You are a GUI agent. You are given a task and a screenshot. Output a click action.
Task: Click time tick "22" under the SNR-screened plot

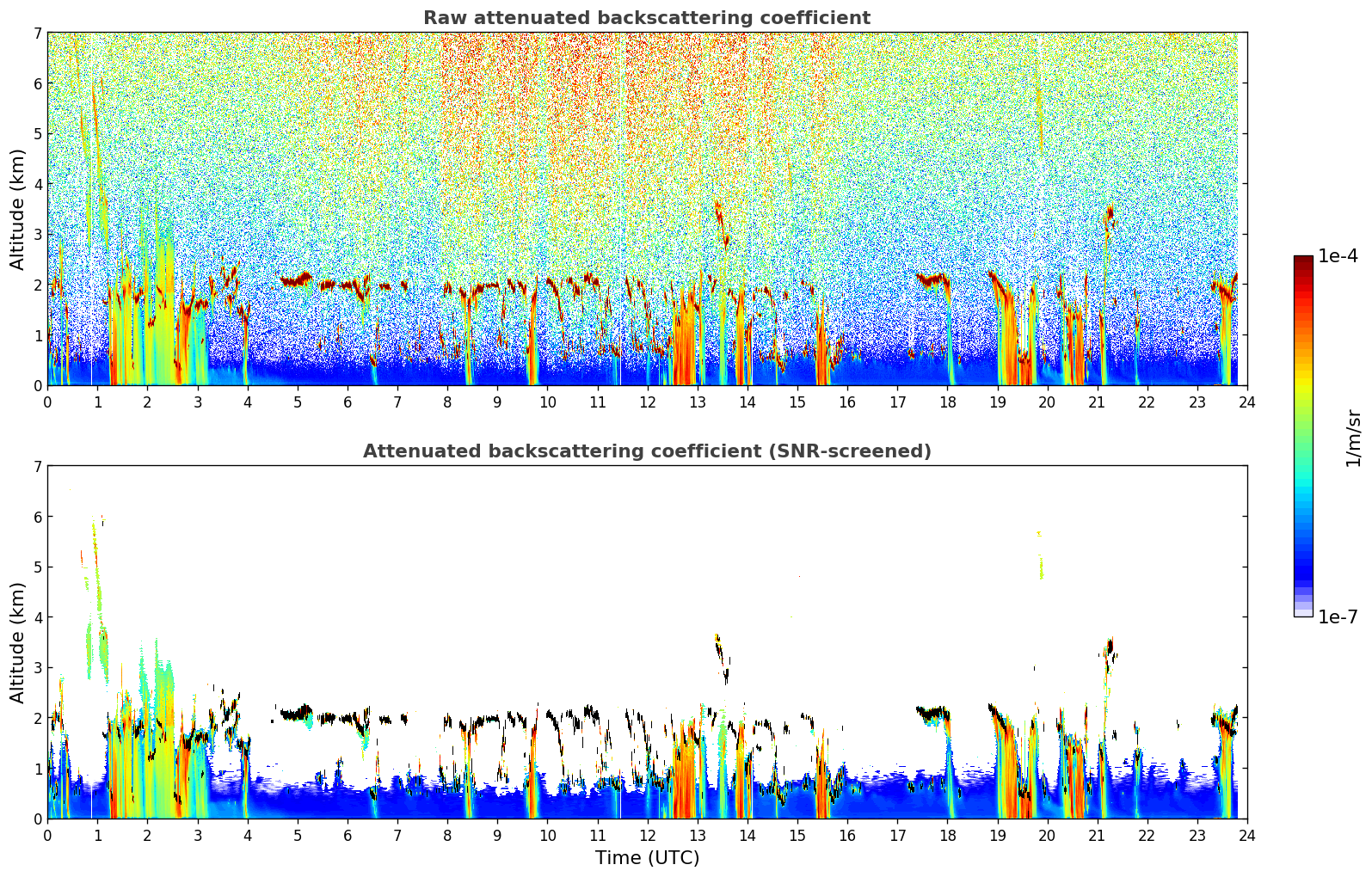(x=1147, y=835)
